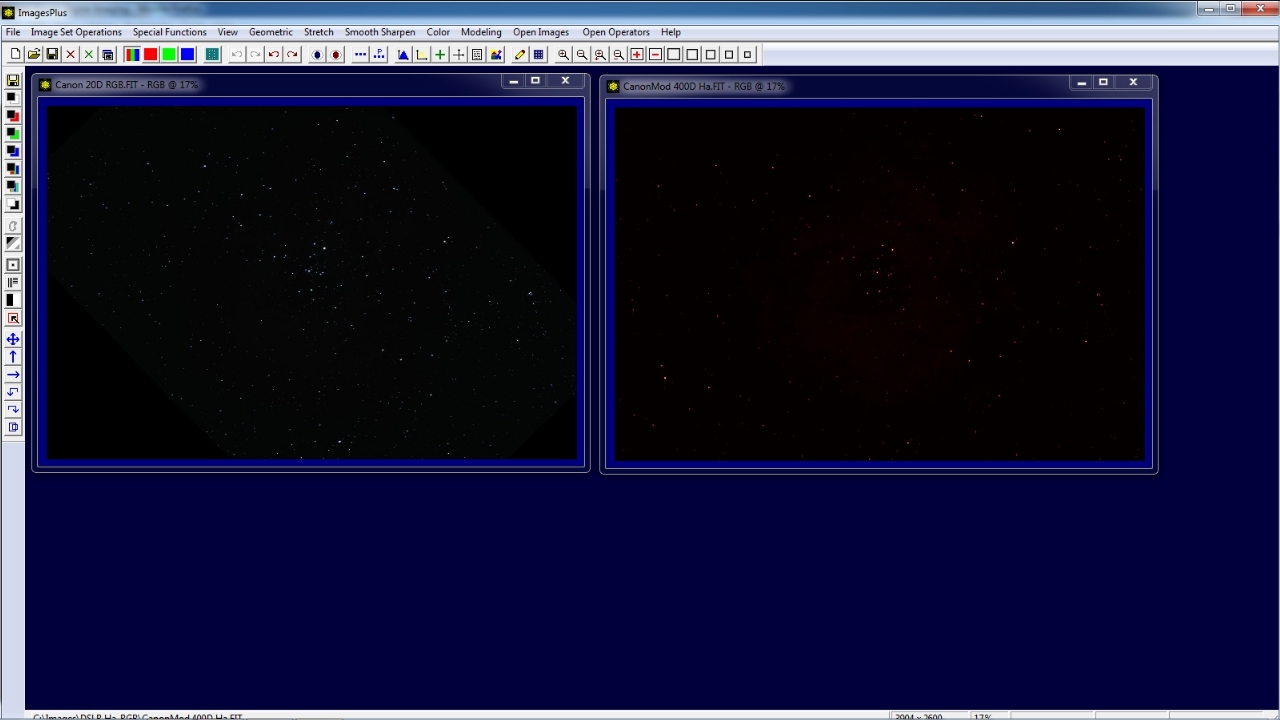Click the teal grid toolbar icon
The height and width of the screenshot is (720, 1280).
click(212, 54)
